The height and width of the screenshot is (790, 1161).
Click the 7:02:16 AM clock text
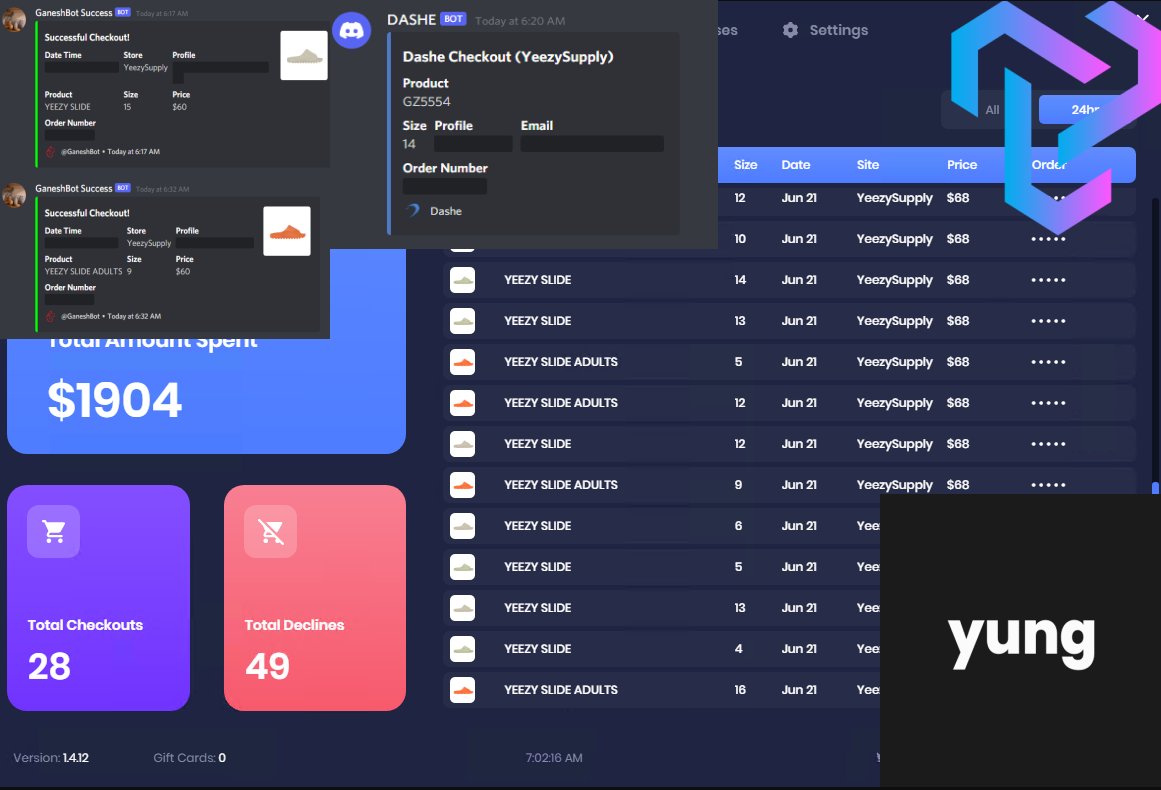click(554, 757)
